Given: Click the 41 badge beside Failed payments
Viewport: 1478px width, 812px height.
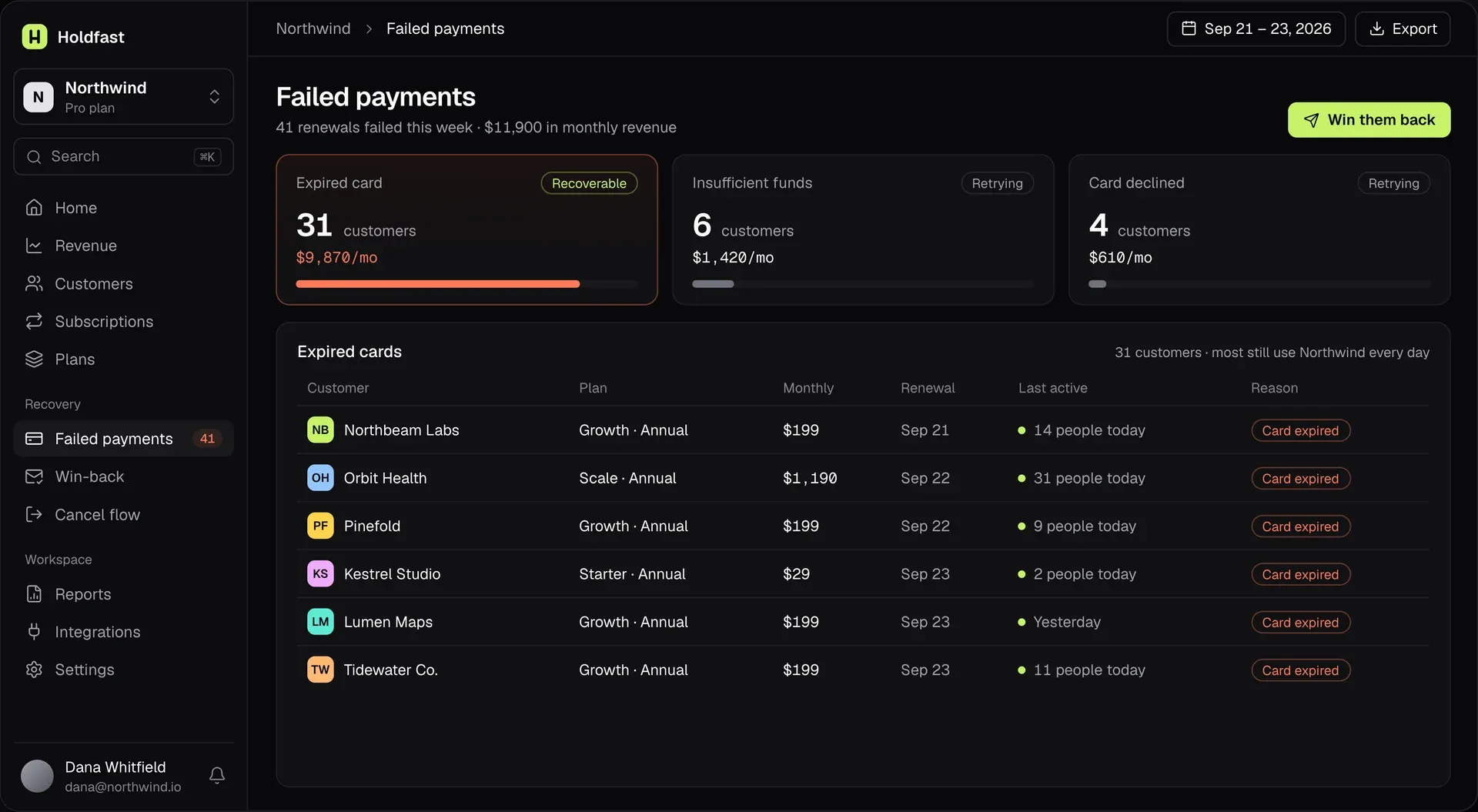Looking at the screenshot, I should [207, 439].
